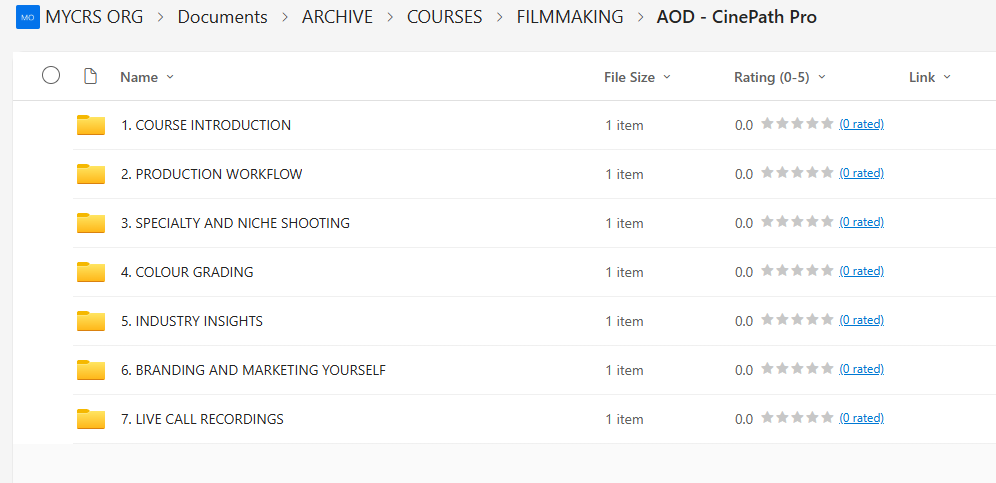Click the file type column header icon
This screenshot has width=996, height=483.
[x=90, y=76]
